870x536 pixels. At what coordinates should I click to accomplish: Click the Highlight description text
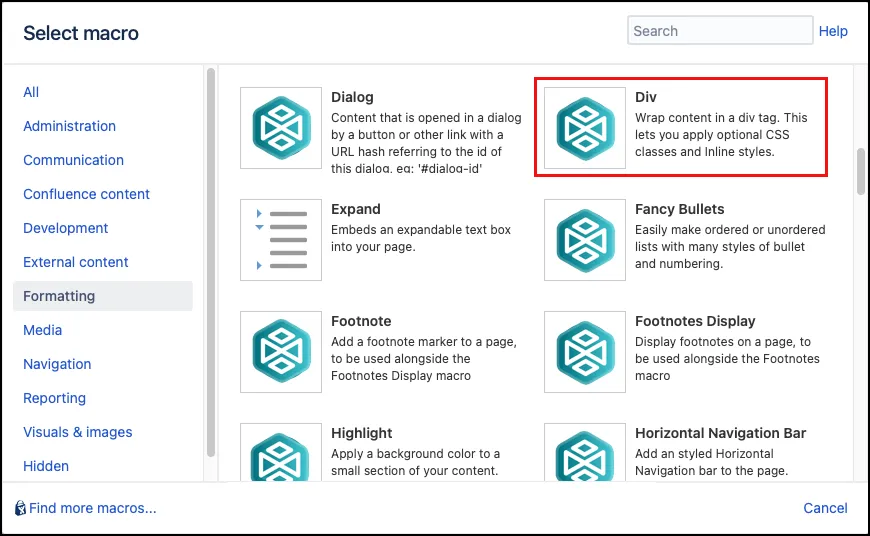[x=416, y=462]
